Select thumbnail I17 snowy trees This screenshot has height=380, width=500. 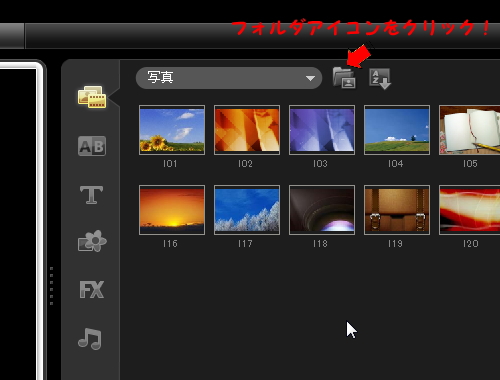(247, 210)
